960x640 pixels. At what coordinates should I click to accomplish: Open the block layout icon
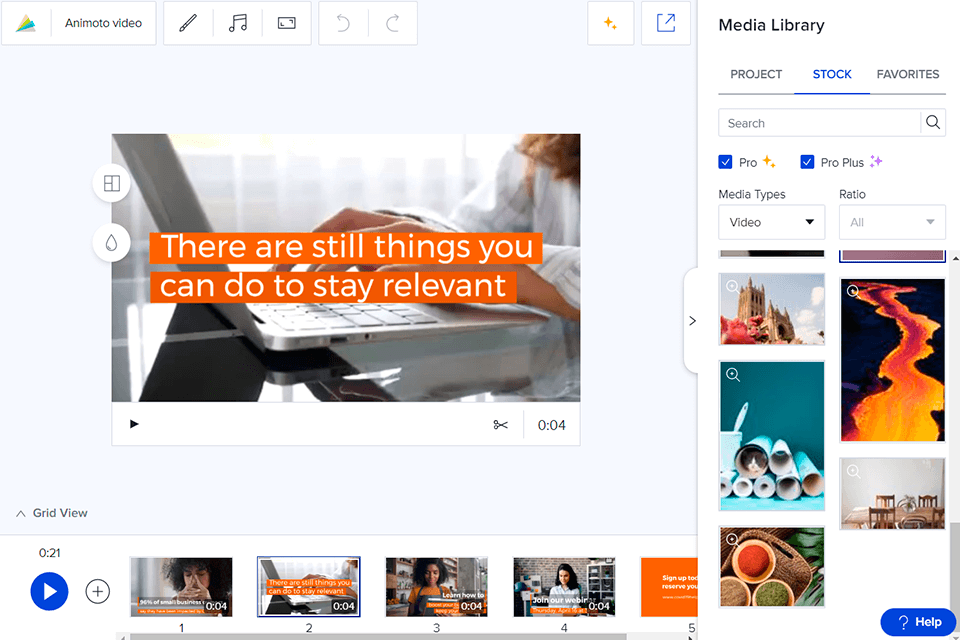click(111, 183)
